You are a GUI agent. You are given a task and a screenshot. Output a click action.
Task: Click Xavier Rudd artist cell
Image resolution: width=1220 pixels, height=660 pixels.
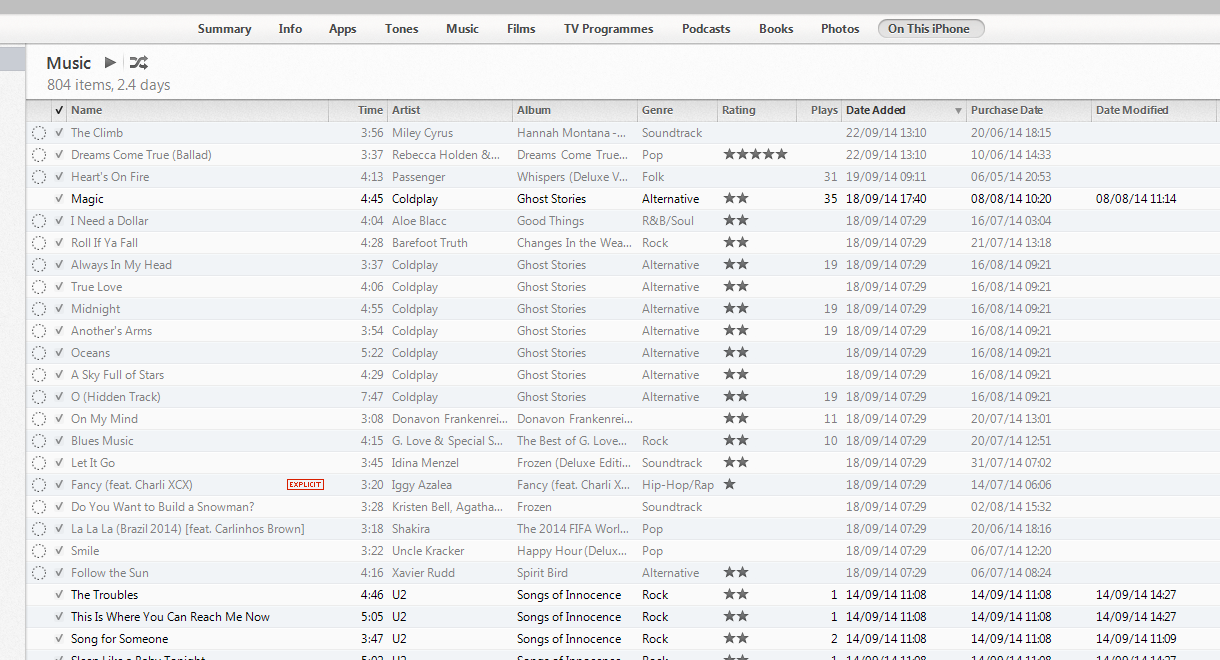pos(423,573)
